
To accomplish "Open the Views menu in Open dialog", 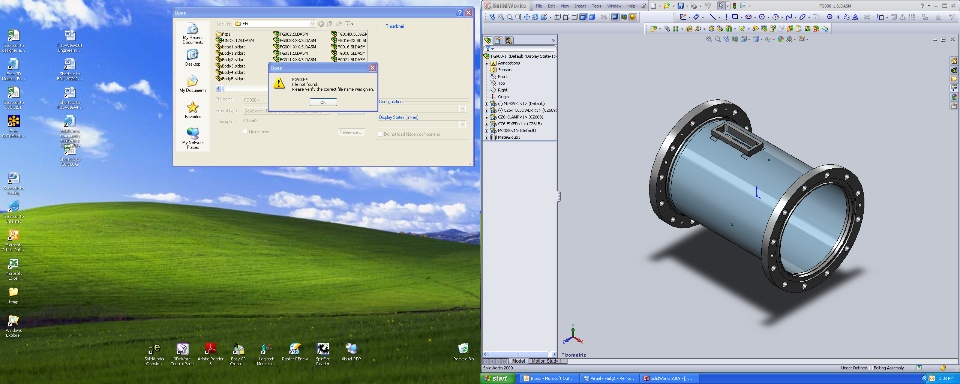I will point(349,24).
